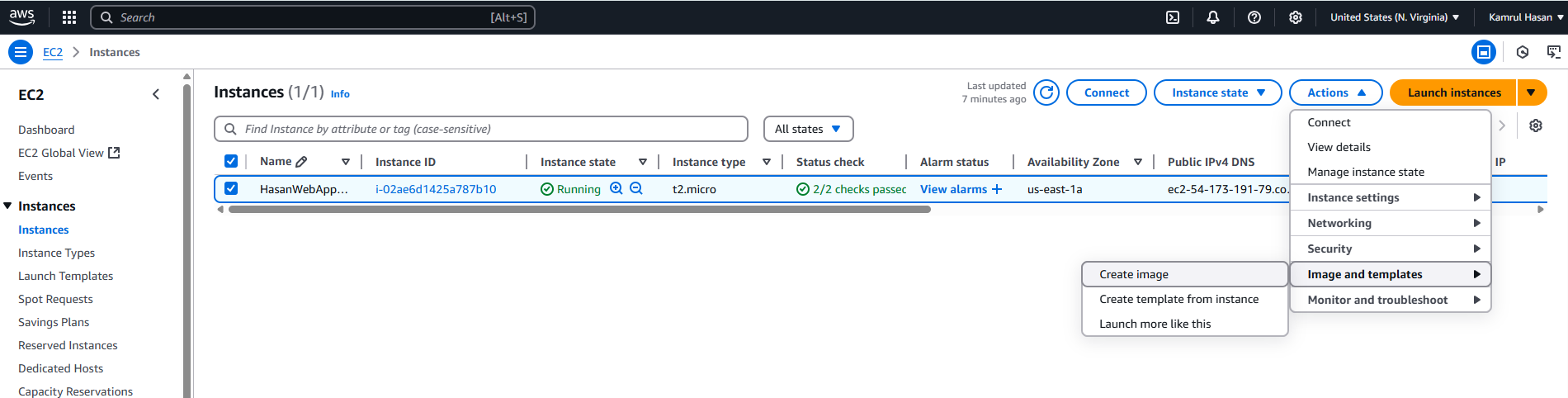This screenshot has height=398, width=1568.
Task: Click the Name column edit pencil icon
Action: point(301,162)
